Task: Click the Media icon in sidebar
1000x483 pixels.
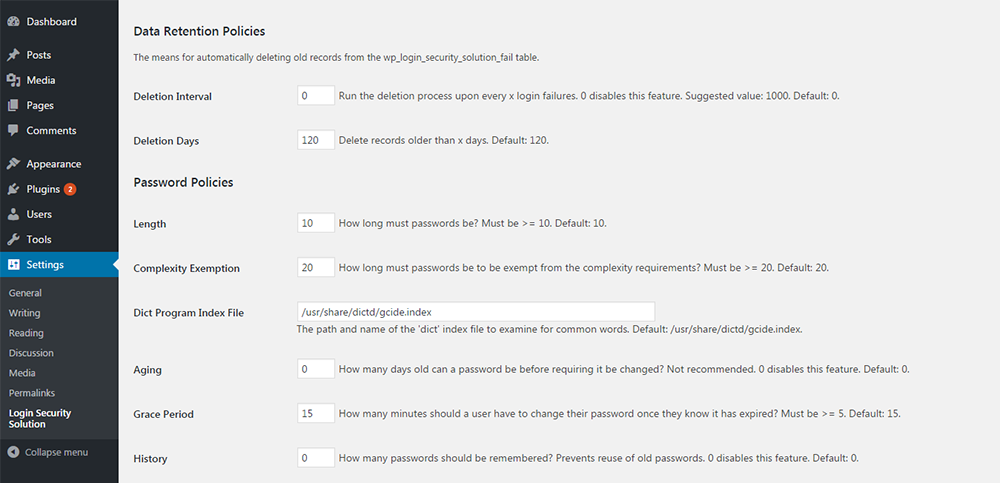Action: coord(13,80)
